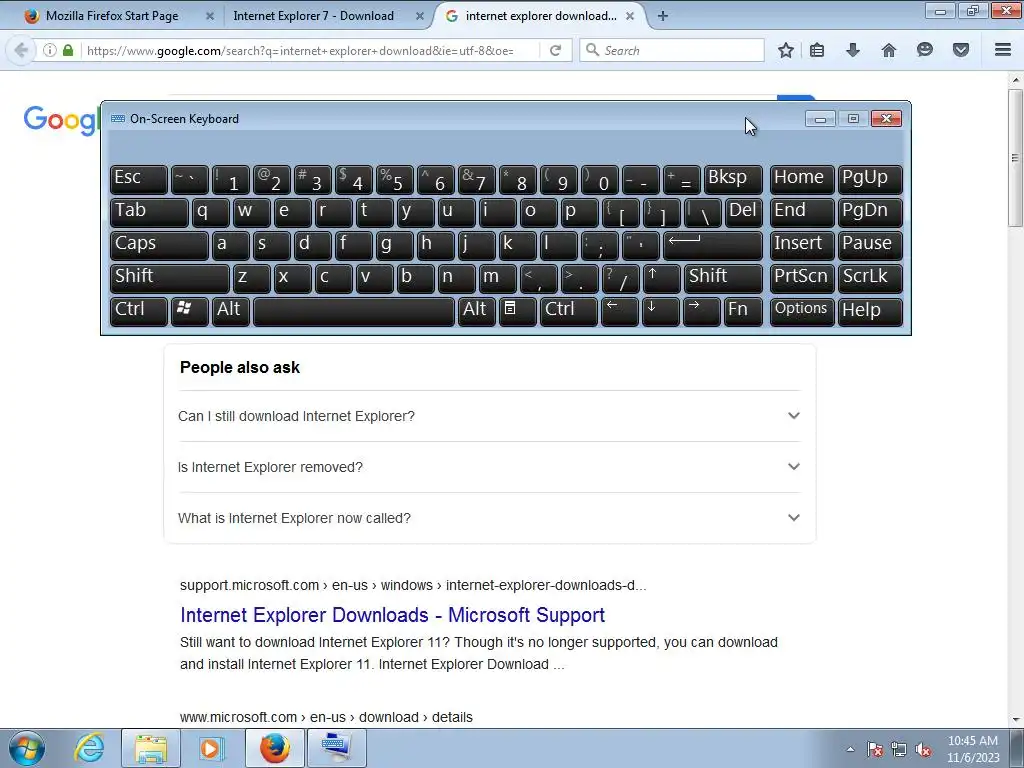The width and height of the screenshot is (1024, 768).
Task: Toggle the left Ctrl key
Action: pyautogui.click(x=138, y=311)
